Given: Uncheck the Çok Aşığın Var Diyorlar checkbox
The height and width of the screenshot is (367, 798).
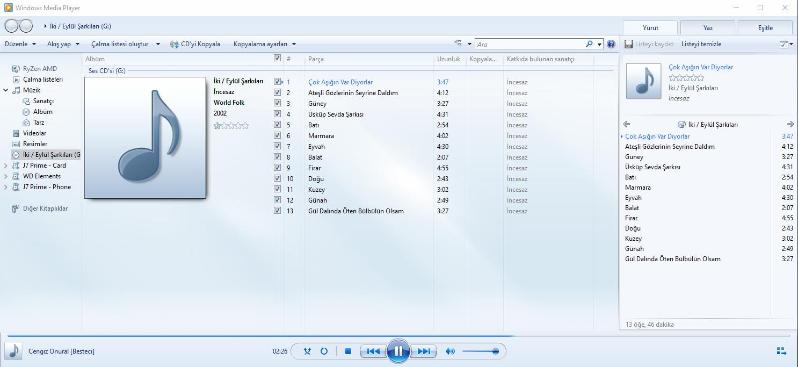Looking at the screenshot, I should [x=277, y=81].
